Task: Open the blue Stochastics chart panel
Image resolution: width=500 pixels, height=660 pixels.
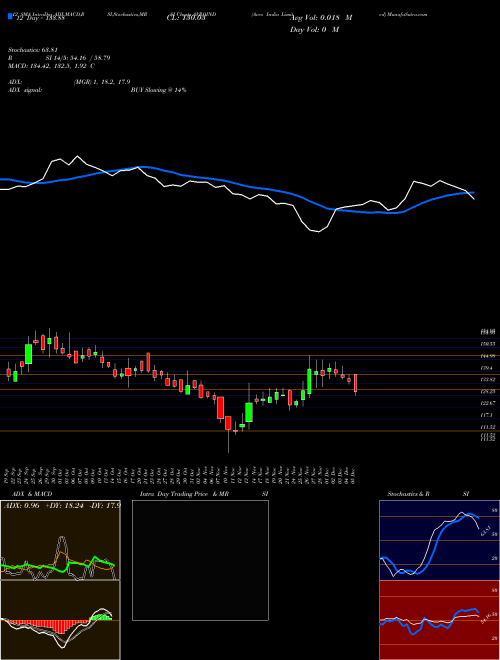Action: [439, 540]
